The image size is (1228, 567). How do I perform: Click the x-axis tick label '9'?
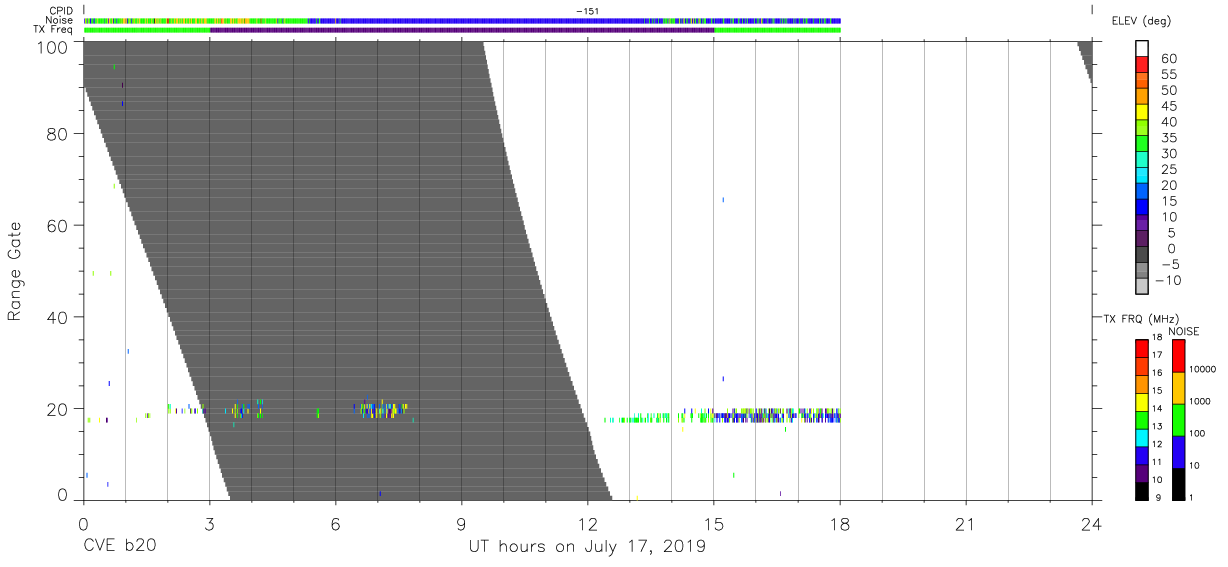461,524
